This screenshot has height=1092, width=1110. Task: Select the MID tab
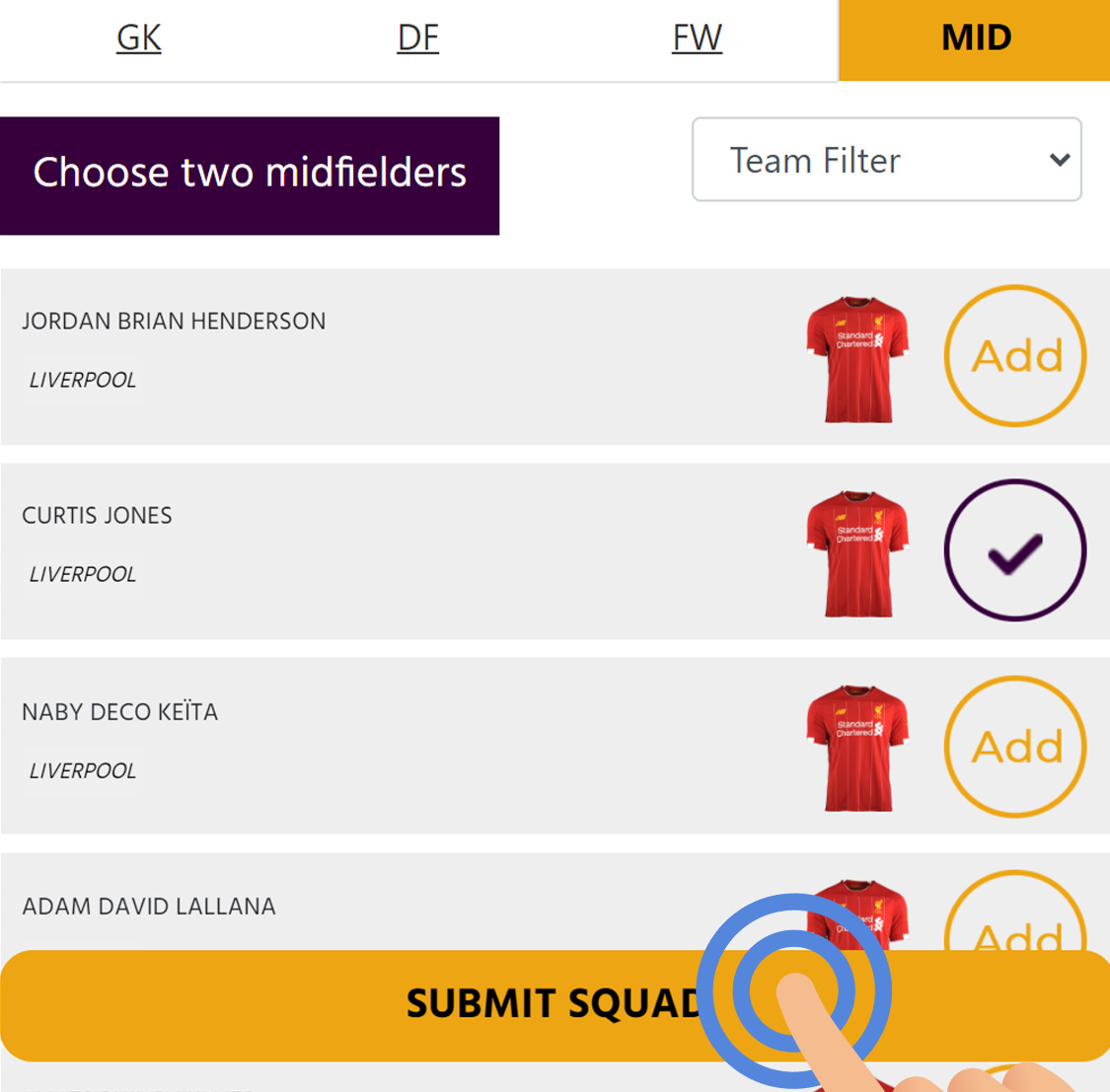tap(974, 39)
